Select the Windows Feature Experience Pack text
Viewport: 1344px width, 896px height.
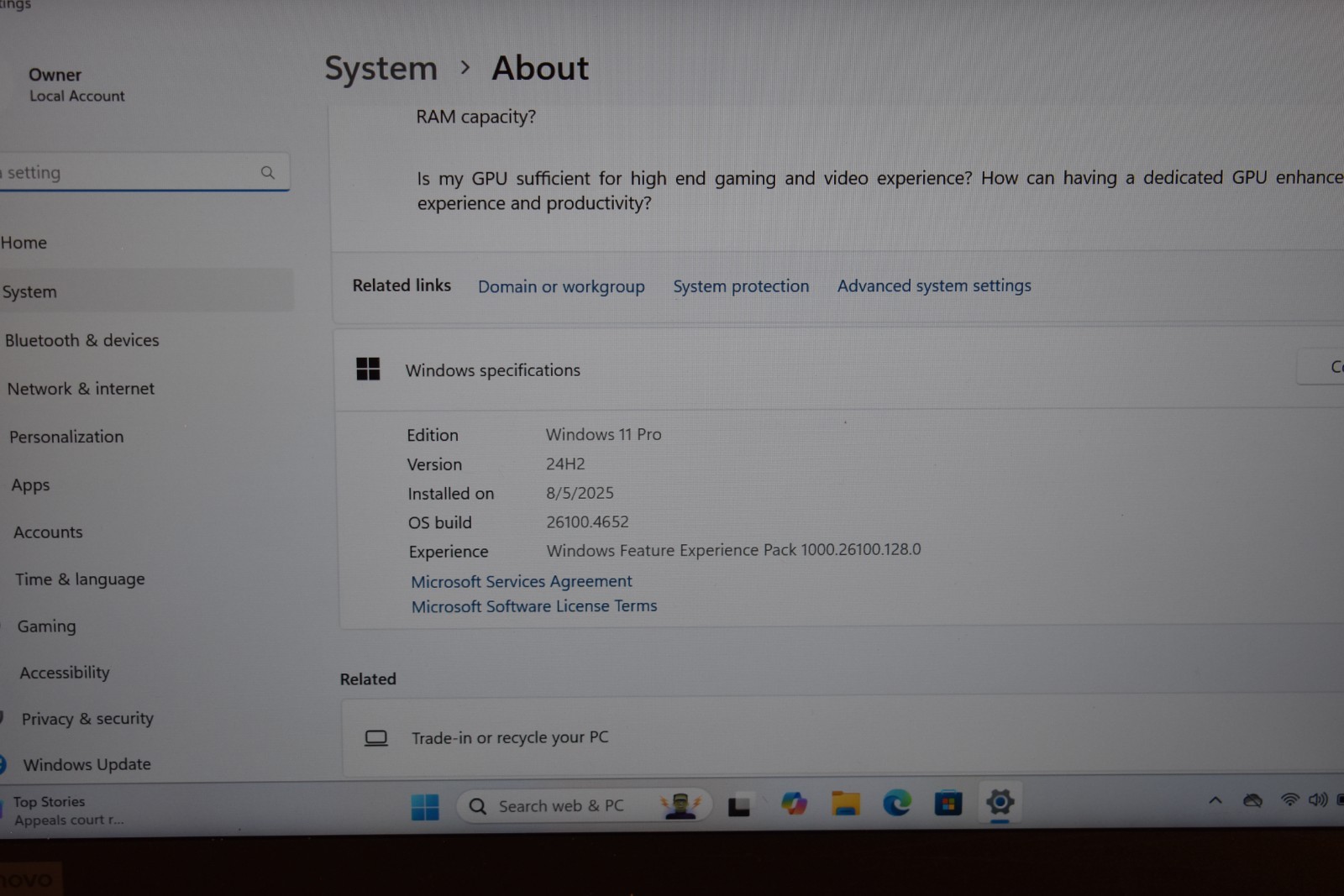733,550
